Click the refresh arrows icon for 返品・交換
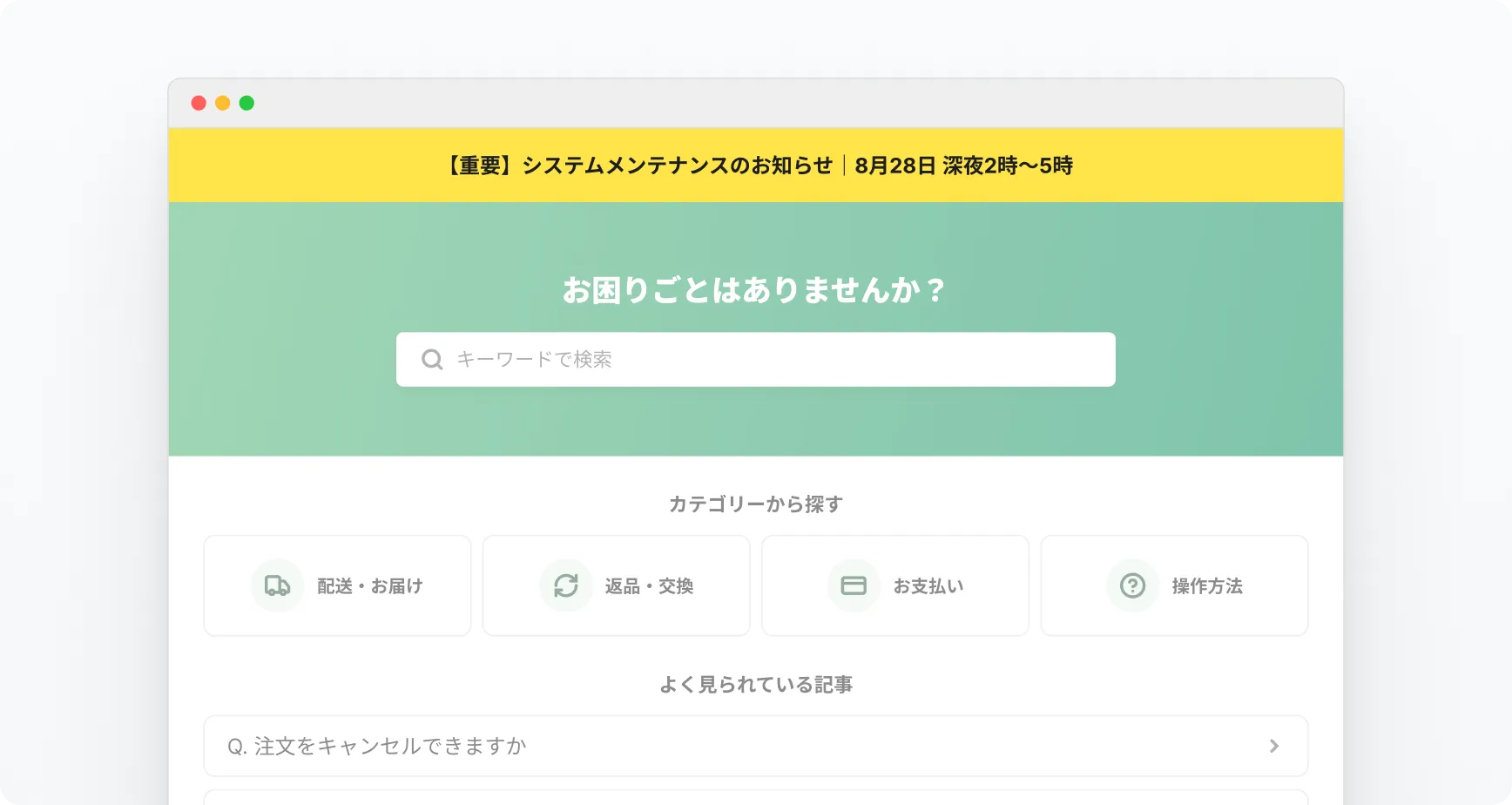 click(x=566, y=585)
